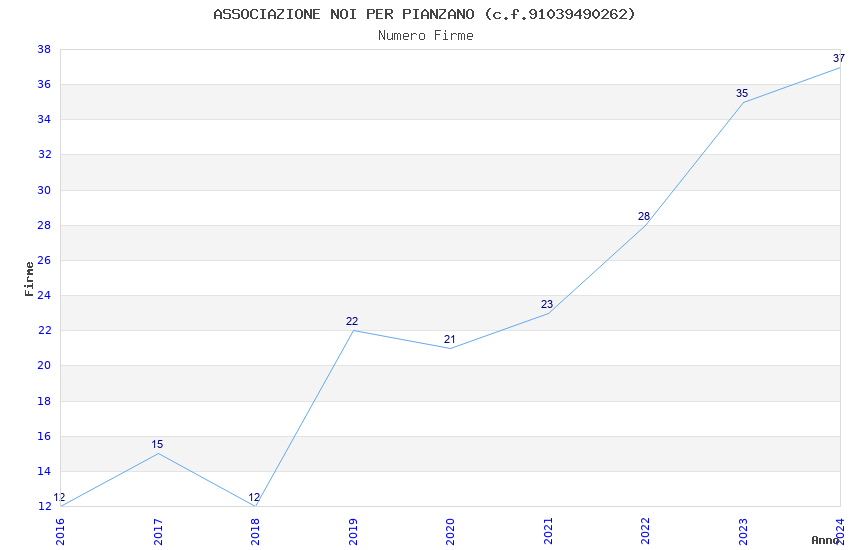Screen dimensions: 850x550
Task: Select the data point labeled 28
Action: pos(645,225)
